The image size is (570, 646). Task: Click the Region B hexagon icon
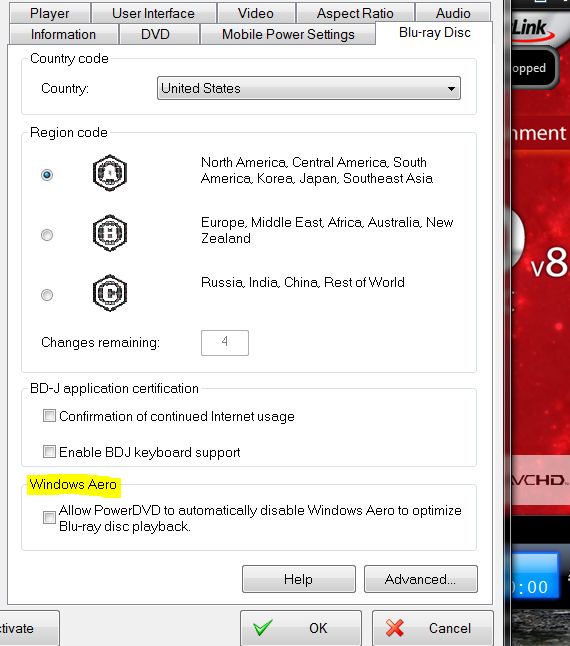point(110,233)
